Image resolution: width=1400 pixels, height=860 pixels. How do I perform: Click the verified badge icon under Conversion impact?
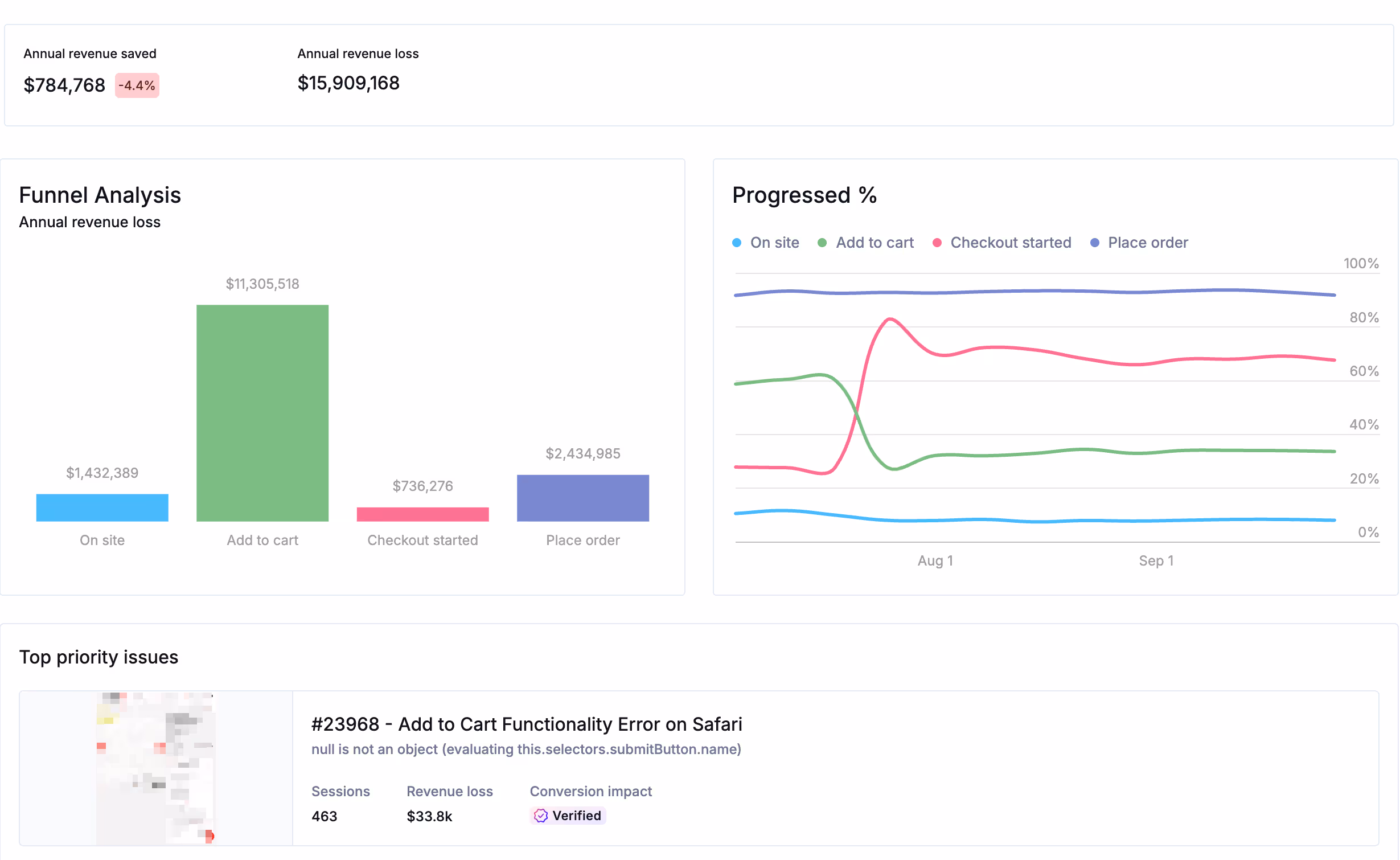540,816
